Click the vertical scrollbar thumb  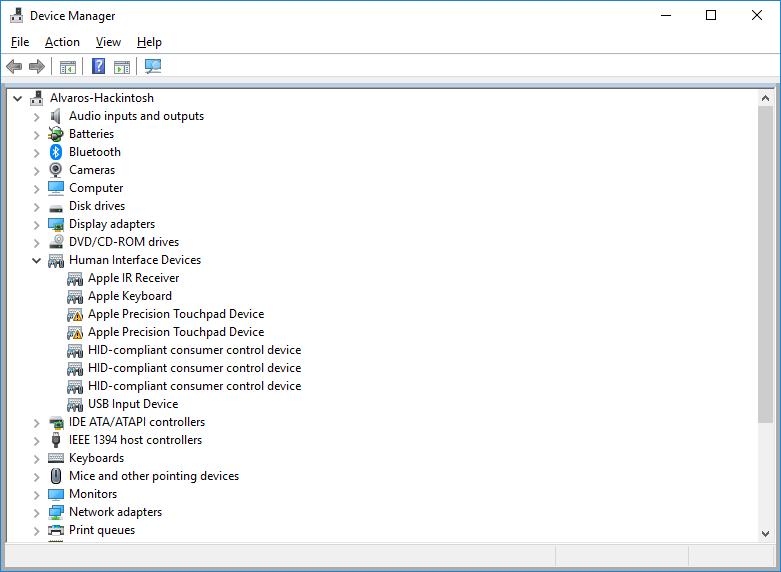click(766, 264)
